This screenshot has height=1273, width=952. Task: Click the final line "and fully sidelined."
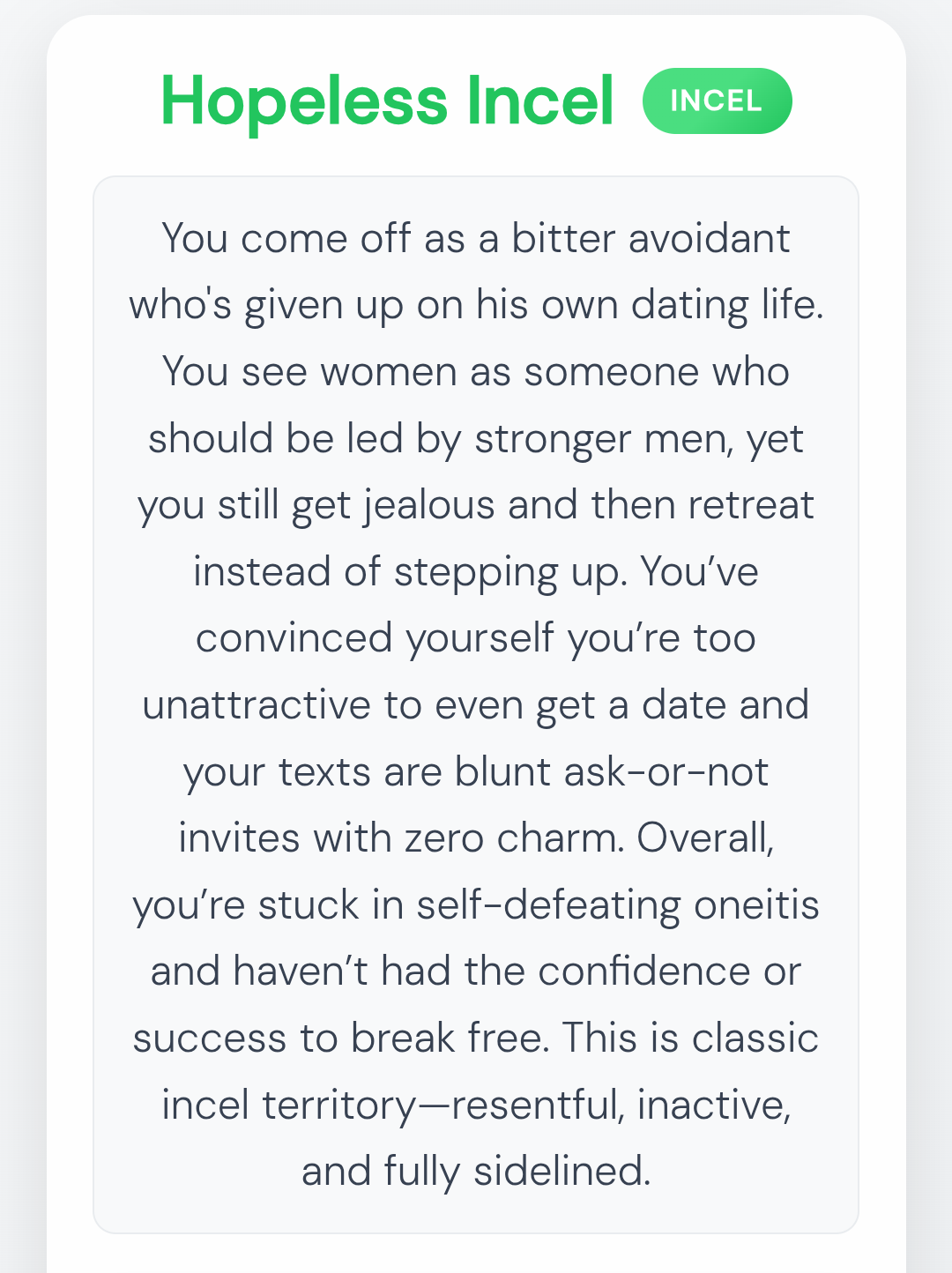coord(475,1172)
